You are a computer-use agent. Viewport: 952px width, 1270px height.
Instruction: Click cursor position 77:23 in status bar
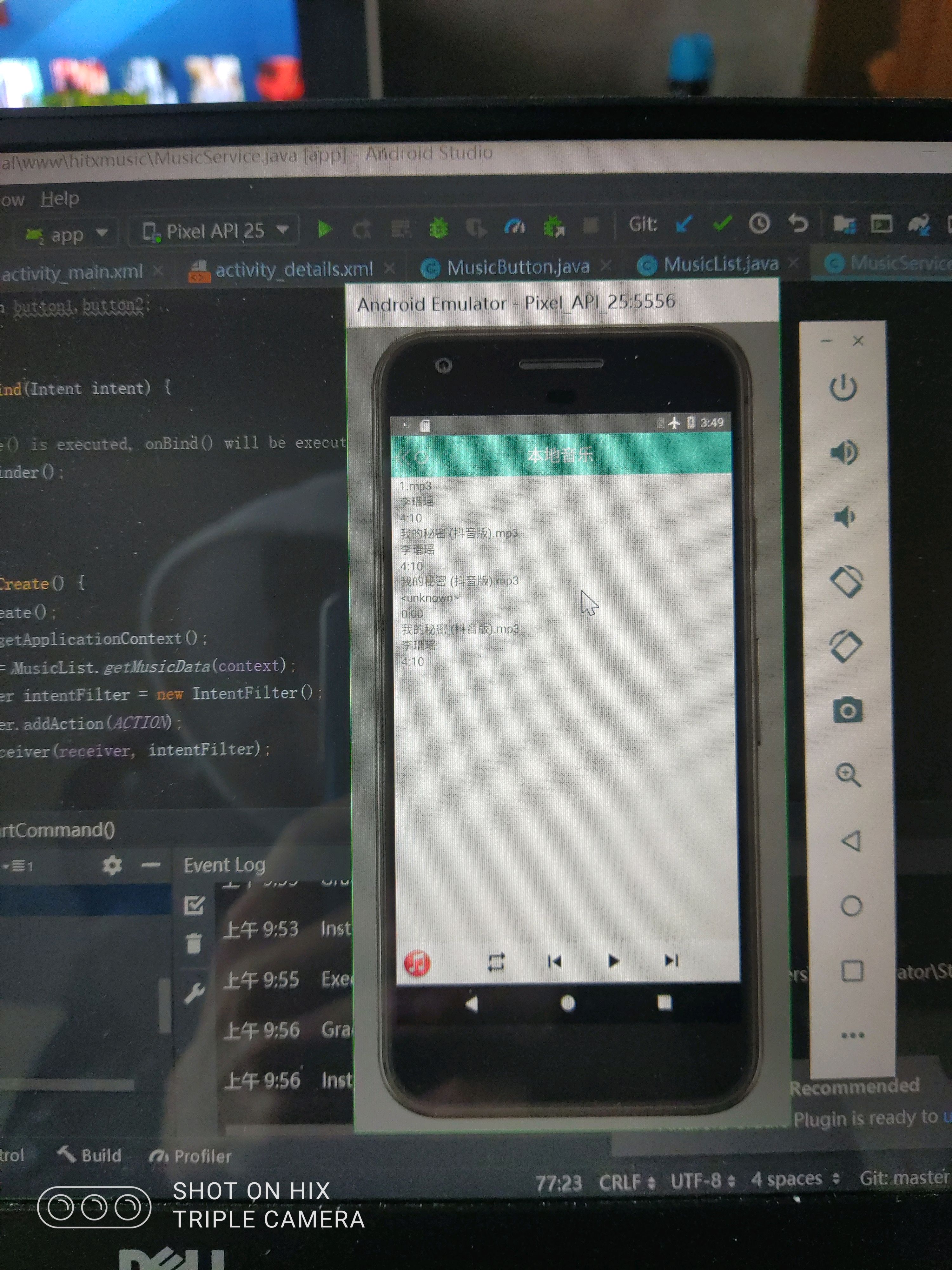tap(559, 1183)
